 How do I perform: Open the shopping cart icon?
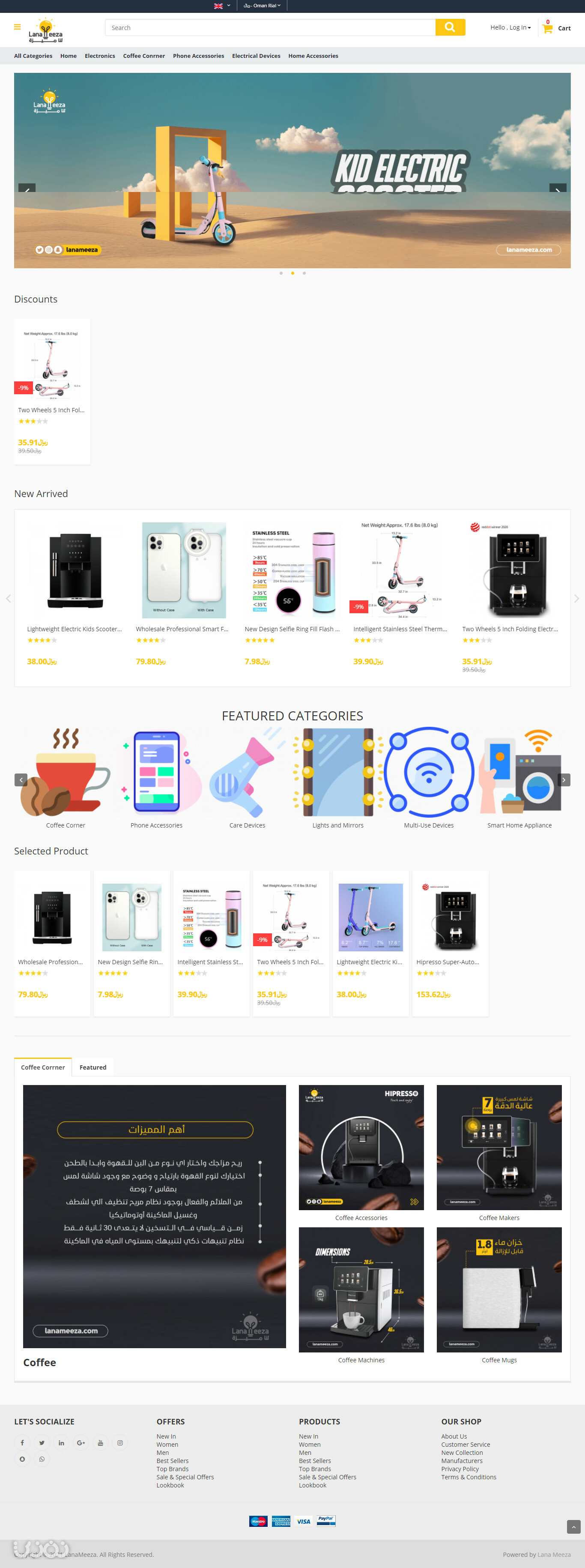click(547, 28)
